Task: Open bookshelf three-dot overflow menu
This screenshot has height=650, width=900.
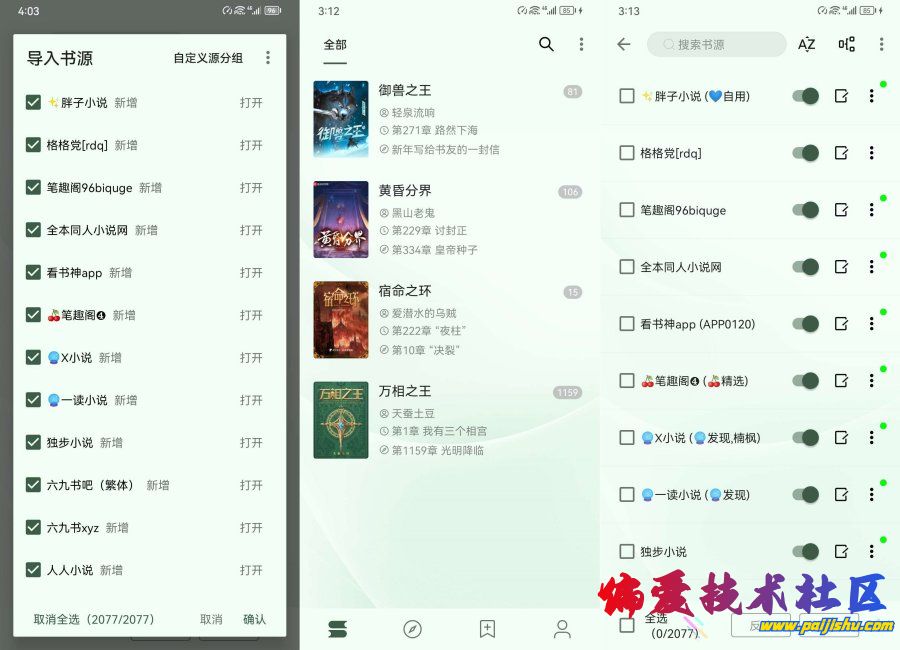Action: pyautogui.click(x=581, y=44)
